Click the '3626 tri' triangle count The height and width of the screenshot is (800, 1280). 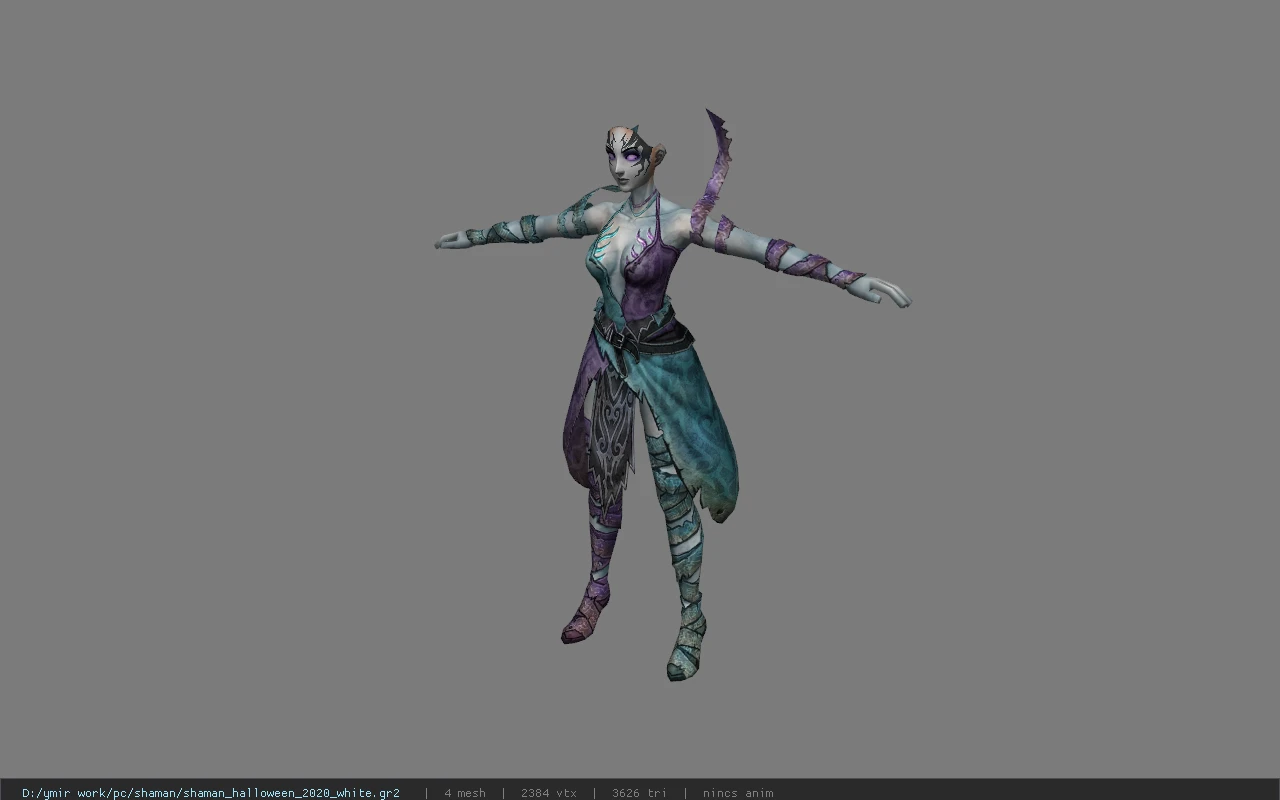pos(639,793)
